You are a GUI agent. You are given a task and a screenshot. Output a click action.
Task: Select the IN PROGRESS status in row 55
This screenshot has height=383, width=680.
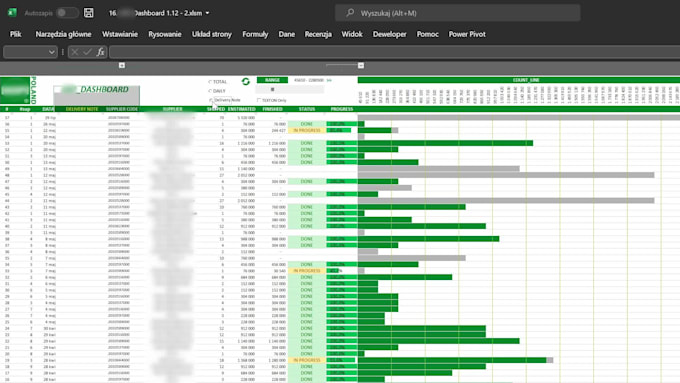tap(307, 130)
